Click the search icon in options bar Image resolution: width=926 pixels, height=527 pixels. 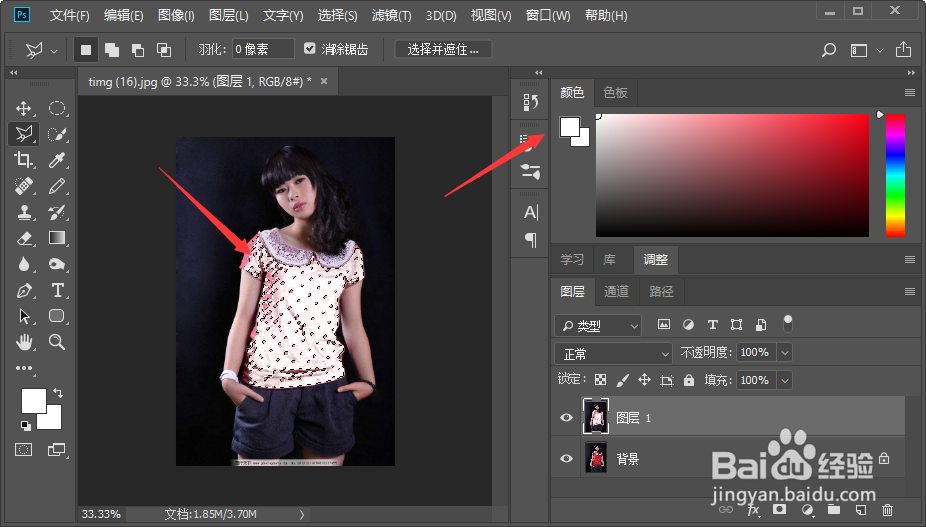click(829, 50)
